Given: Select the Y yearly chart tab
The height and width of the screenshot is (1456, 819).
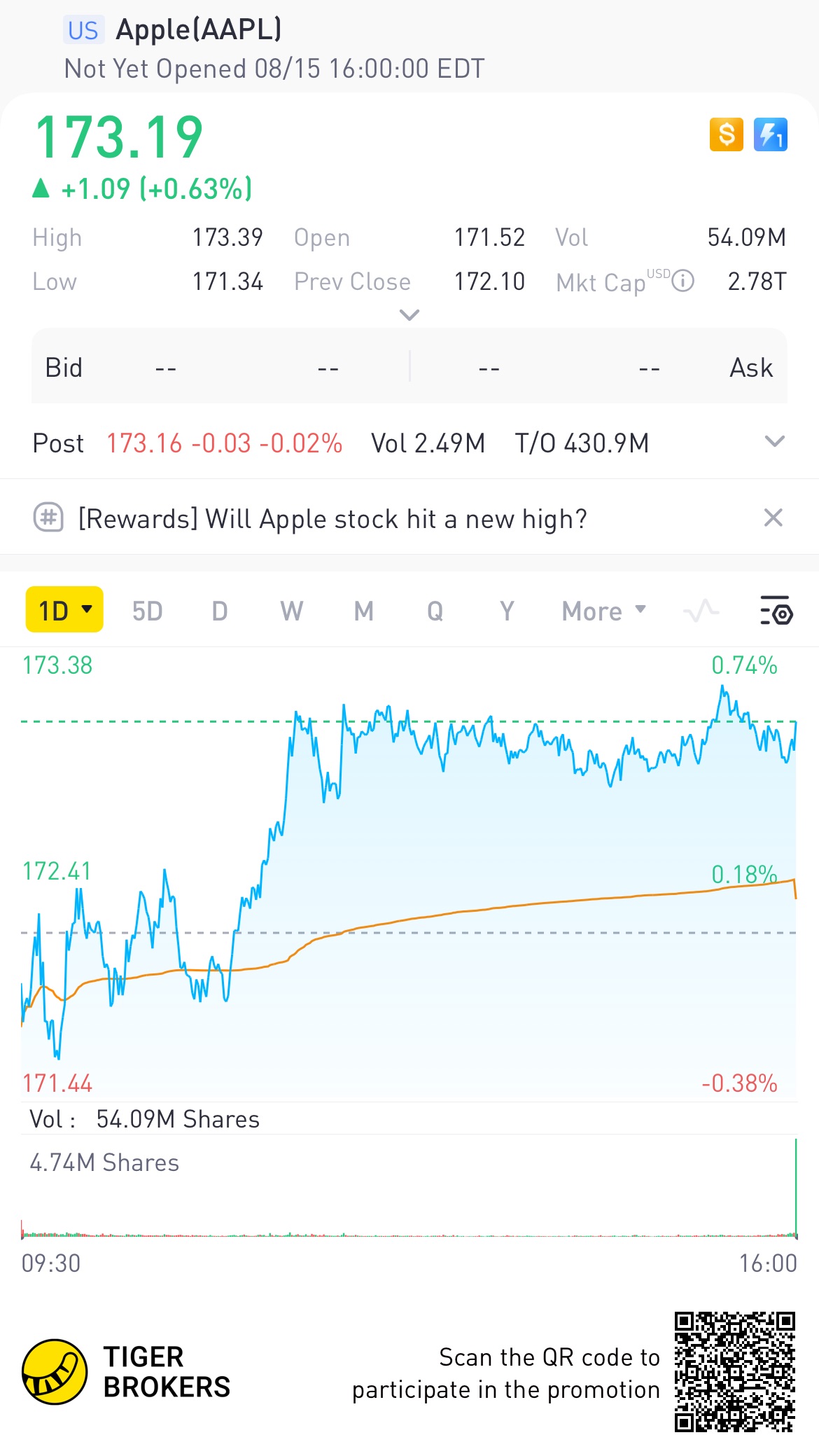Looking at the screenshot, I should tap(507, 611).
